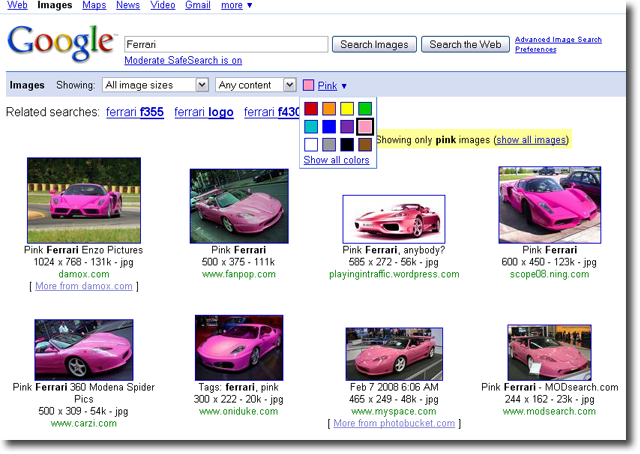Open the Preferences link
640x454 pixels.
pyautogui.click(x=536, y=49)
